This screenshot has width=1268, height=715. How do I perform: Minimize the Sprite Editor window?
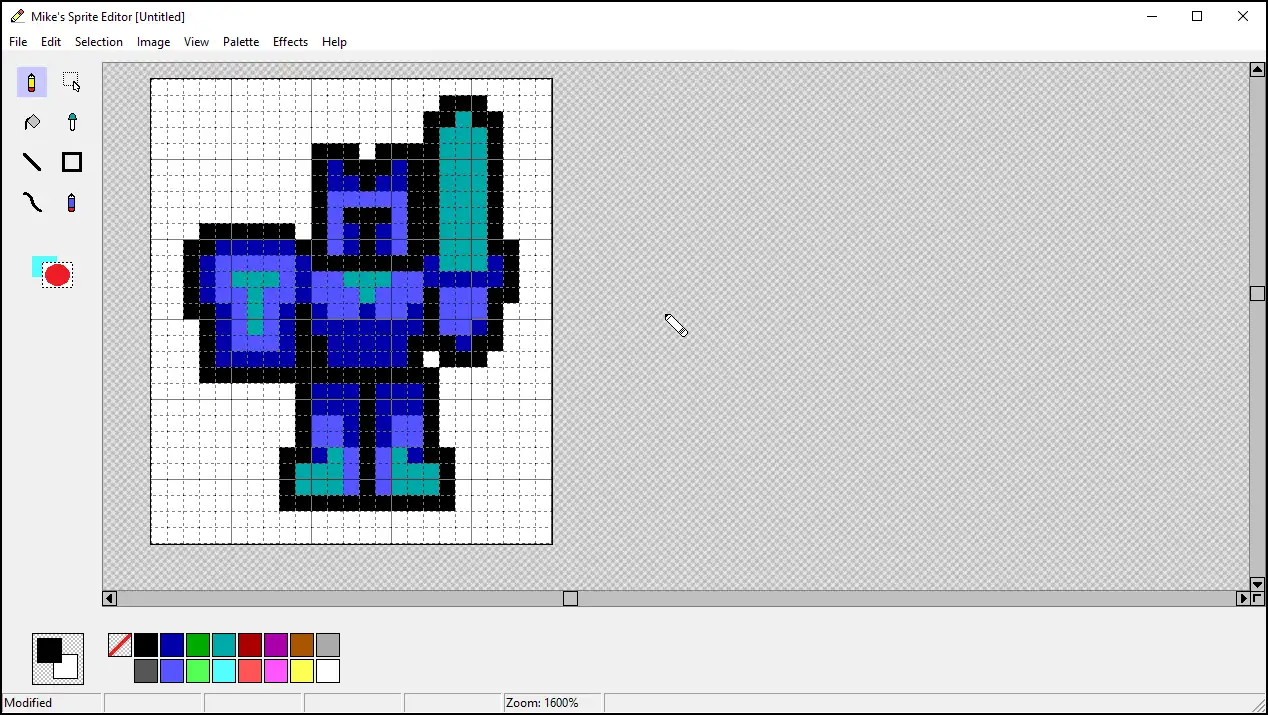click(1151, 16)
